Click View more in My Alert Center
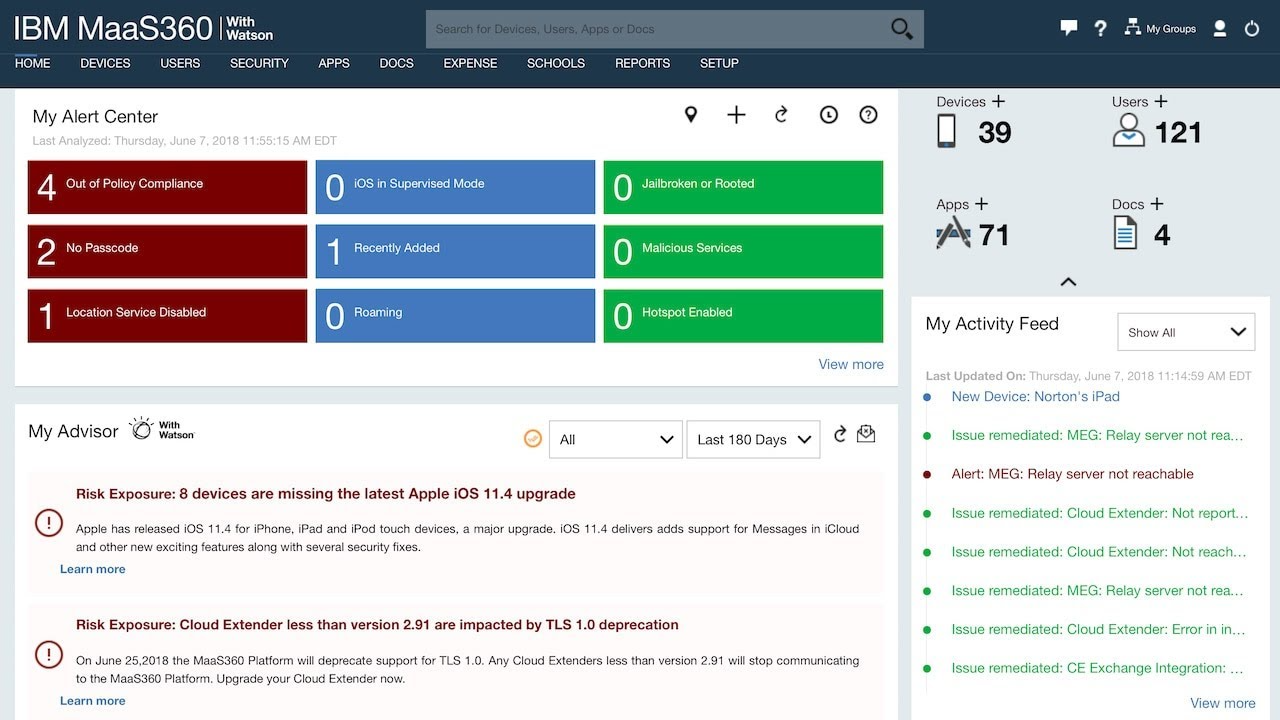 pos(850,364)
